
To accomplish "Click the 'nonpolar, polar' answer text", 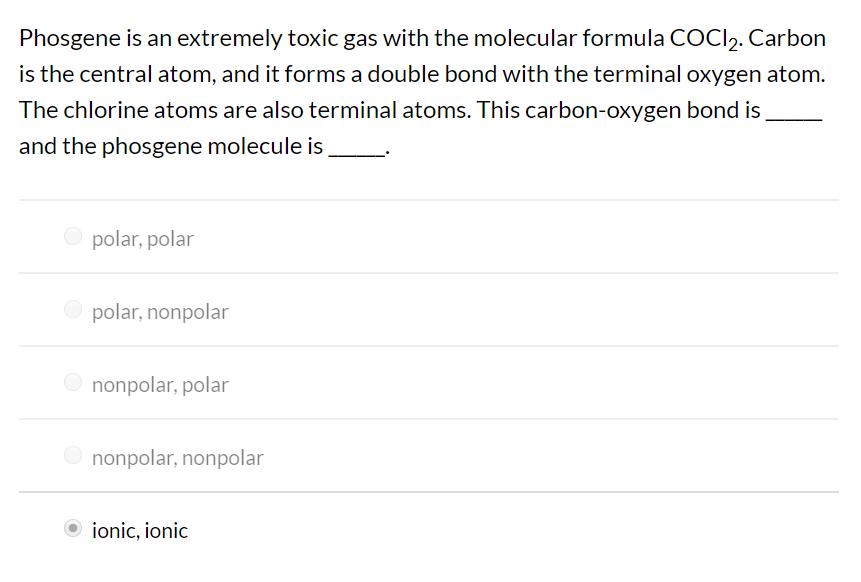I will pos(159,384).
